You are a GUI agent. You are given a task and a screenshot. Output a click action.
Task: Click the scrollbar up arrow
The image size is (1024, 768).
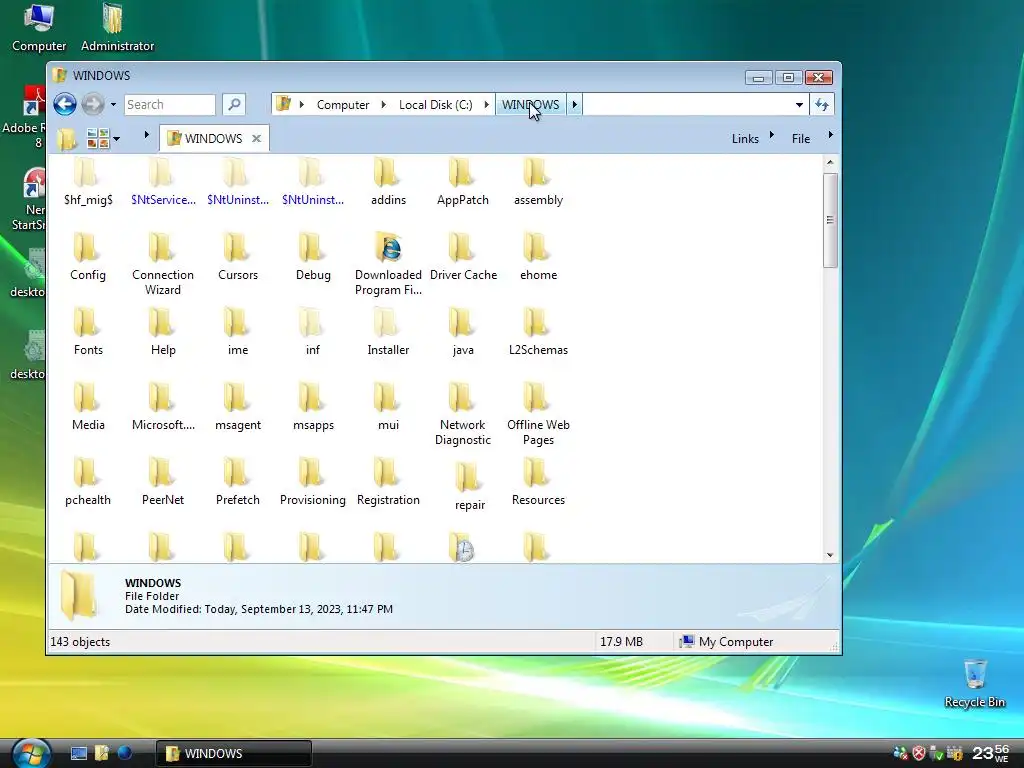pos(830,162)
